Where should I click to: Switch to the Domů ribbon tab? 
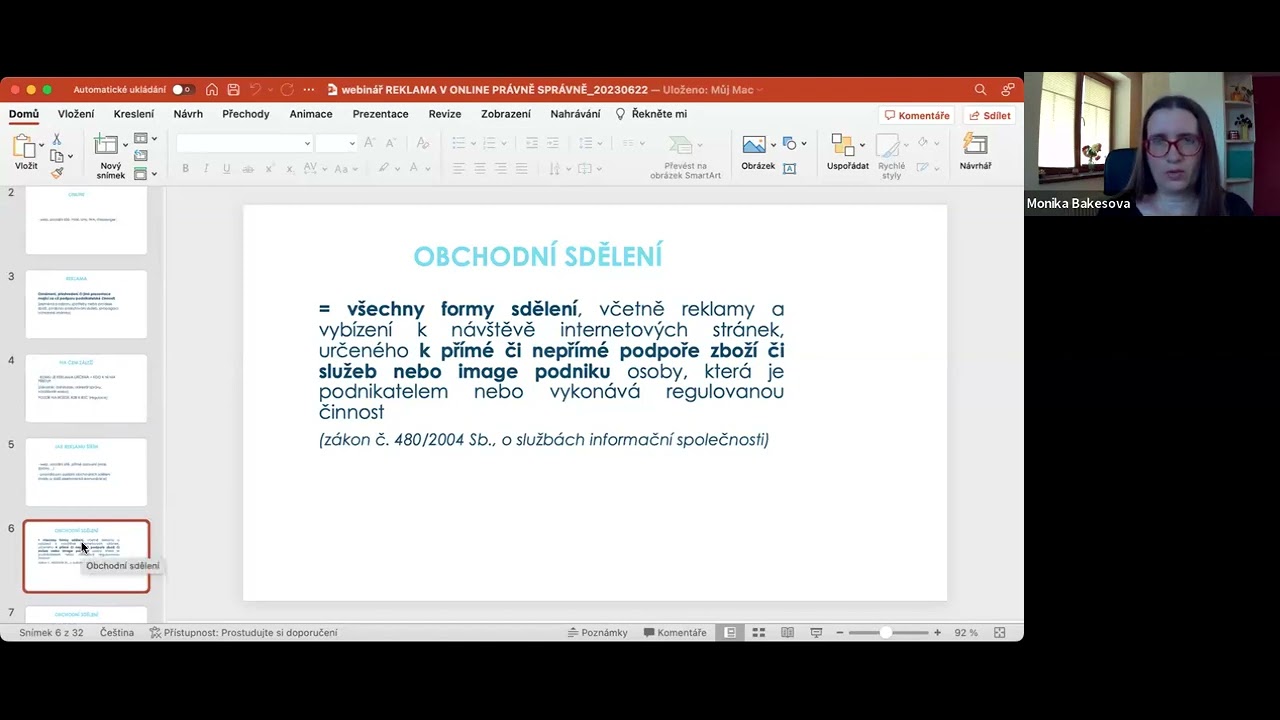click(x=24, y=114)
